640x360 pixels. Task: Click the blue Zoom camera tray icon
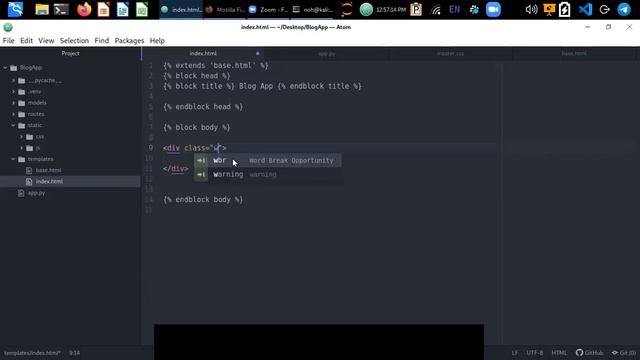pyautogui.click(x=493, y=9)
